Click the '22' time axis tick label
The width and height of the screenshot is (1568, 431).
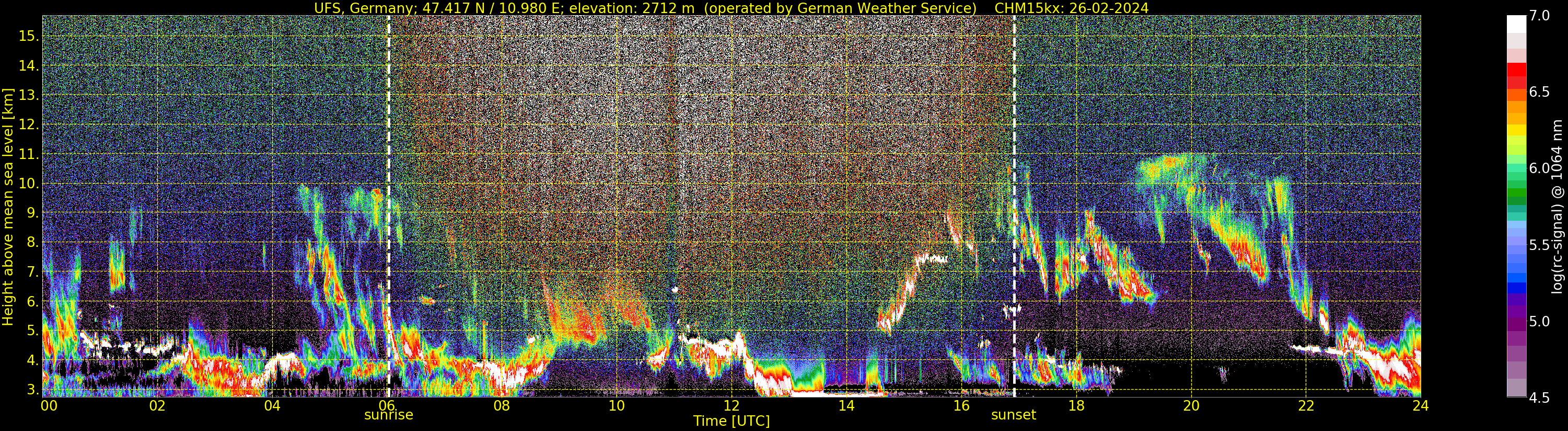1306,405
